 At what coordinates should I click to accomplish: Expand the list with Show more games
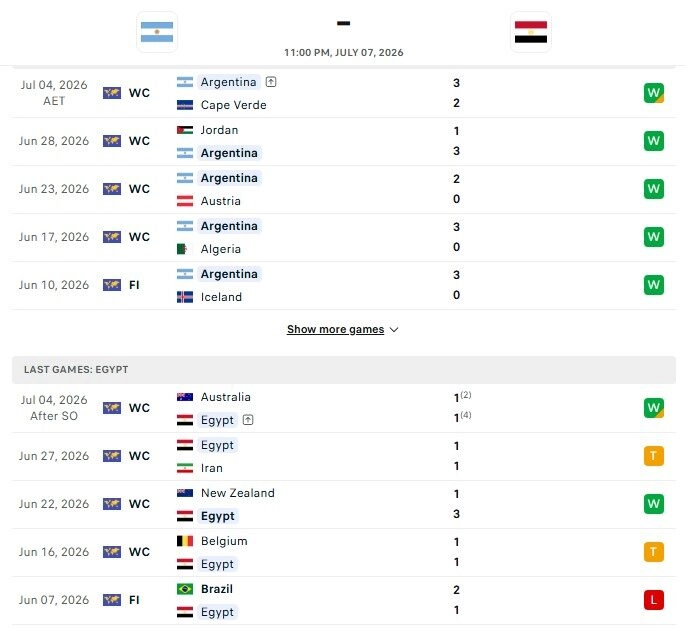point(336,329)
